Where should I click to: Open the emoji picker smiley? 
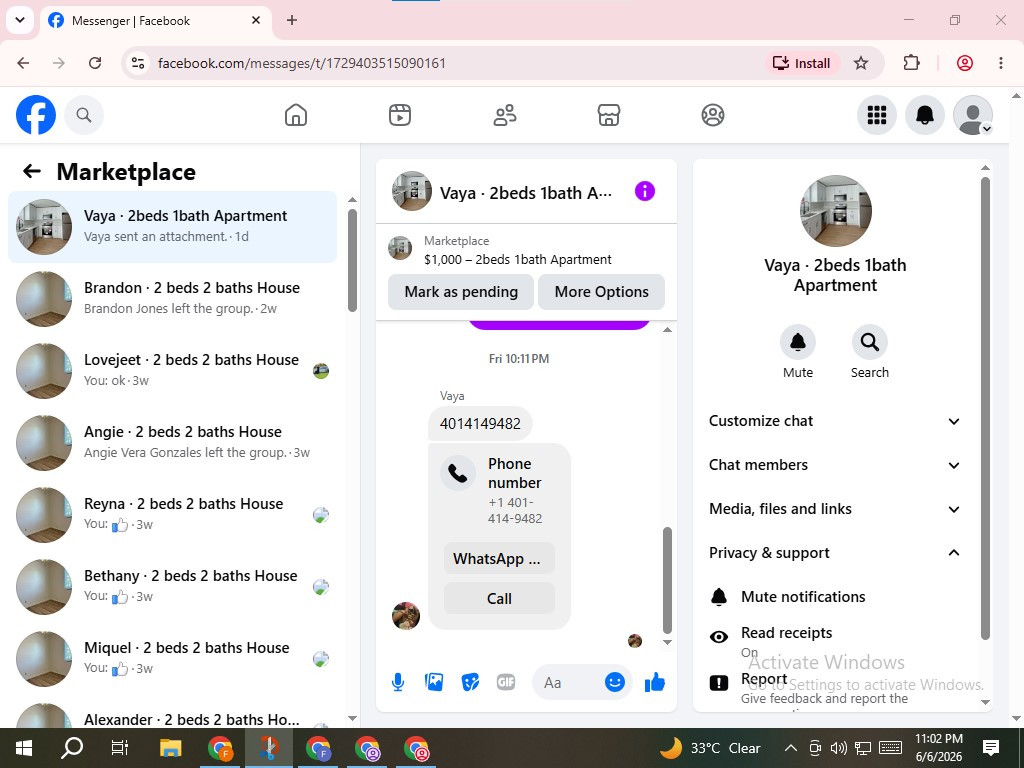615,682
